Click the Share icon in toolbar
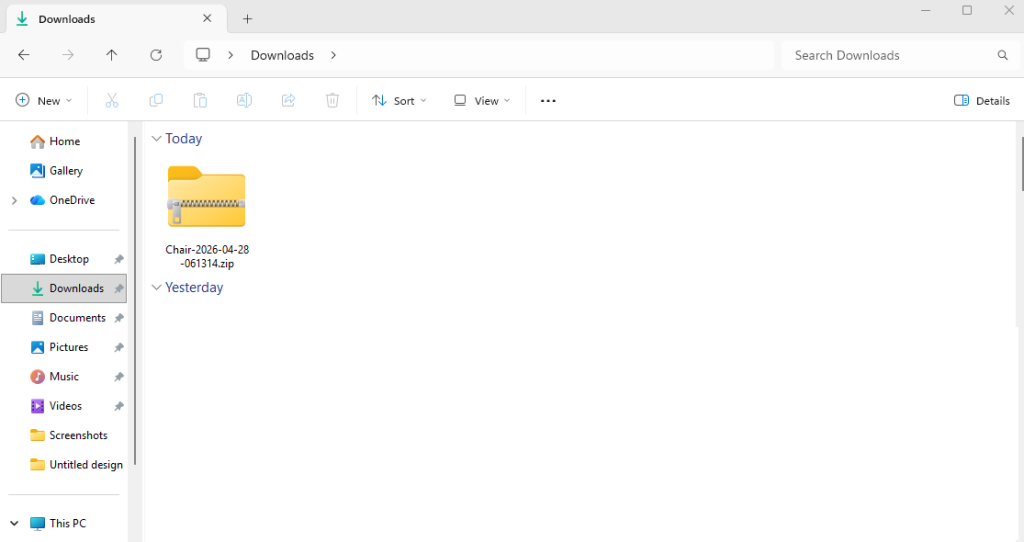Viewport: 1024px width, 542px height. point(289,101)
